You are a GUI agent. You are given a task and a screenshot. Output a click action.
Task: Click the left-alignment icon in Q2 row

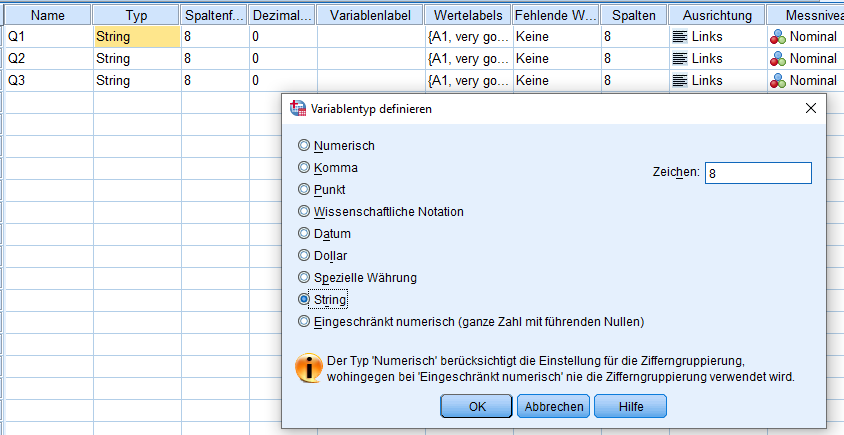[x=679, y=58]
